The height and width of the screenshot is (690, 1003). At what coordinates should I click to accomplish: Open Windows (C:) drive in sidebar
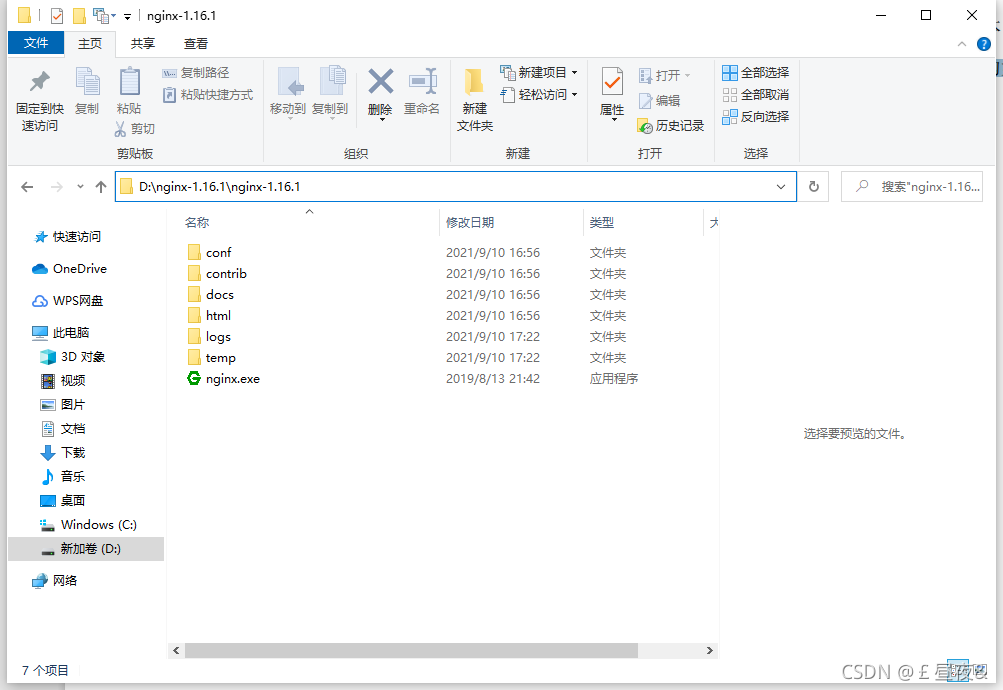88,524
